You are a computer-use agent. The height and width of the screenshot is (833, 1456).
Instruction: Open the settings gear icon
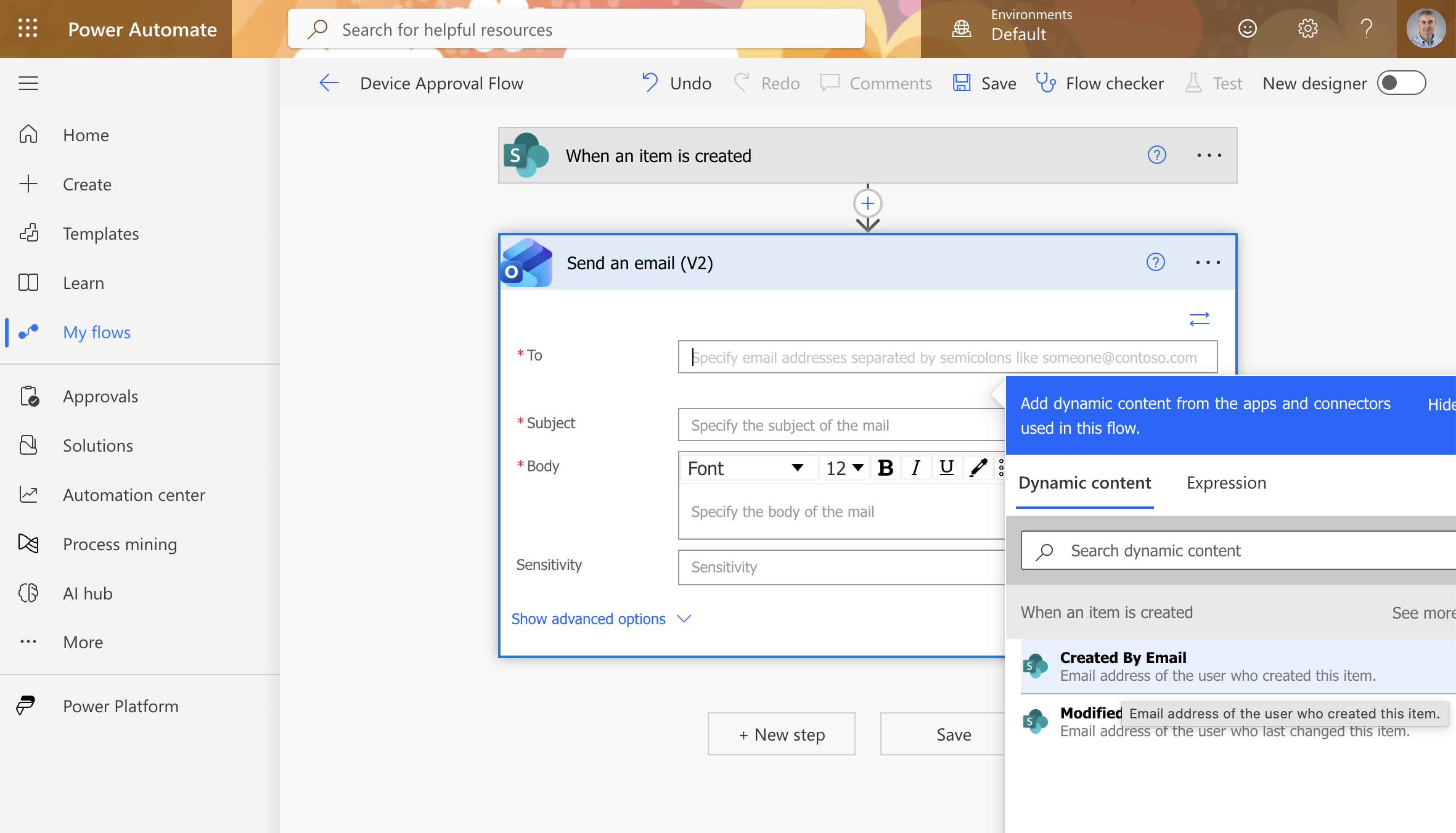click(x=1307, y=28)
